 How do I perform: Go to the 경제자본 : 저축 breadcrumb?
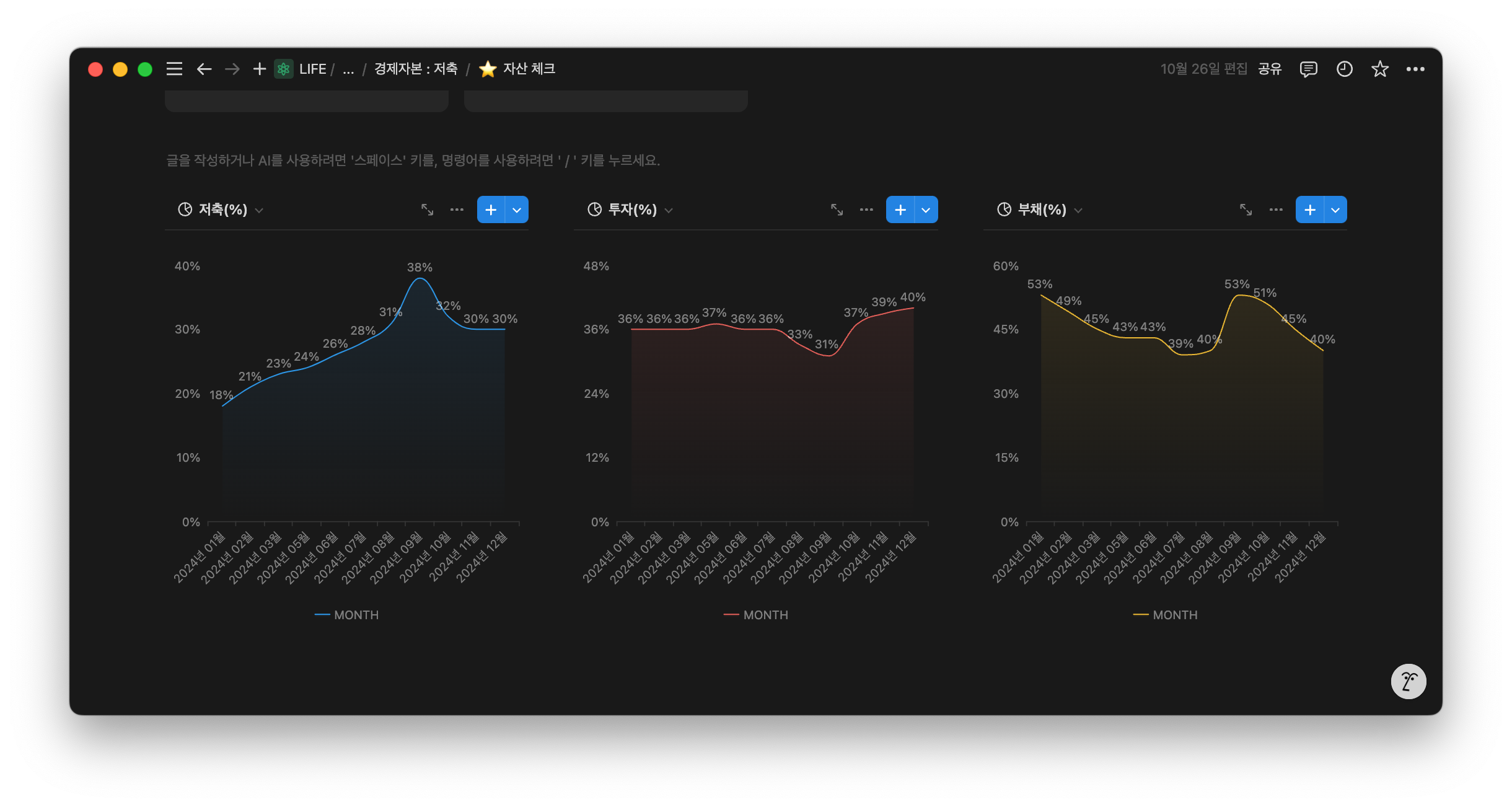(416, 69)
